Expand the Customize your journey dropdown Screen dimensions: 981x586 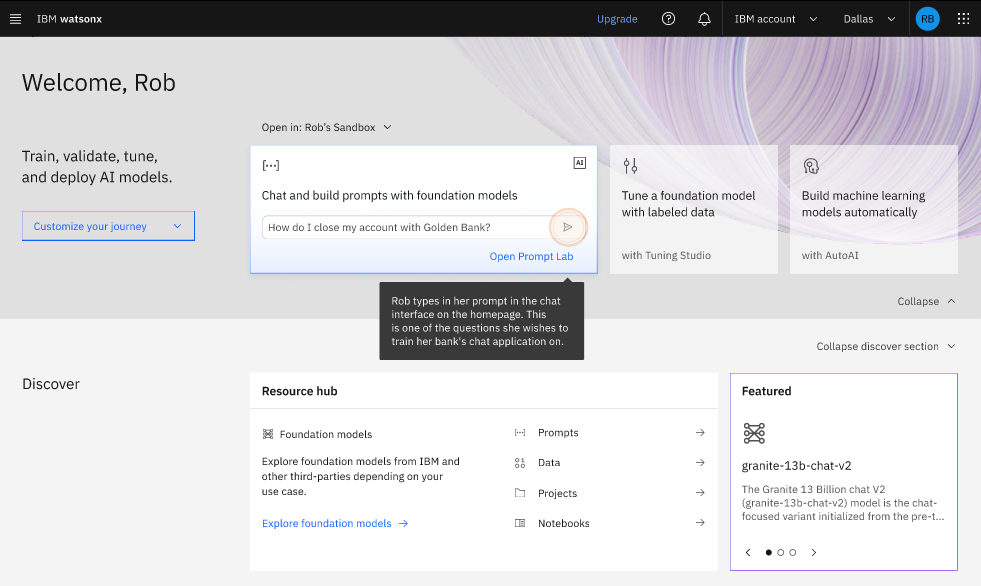pyautogui.click(x=108, y=226)
